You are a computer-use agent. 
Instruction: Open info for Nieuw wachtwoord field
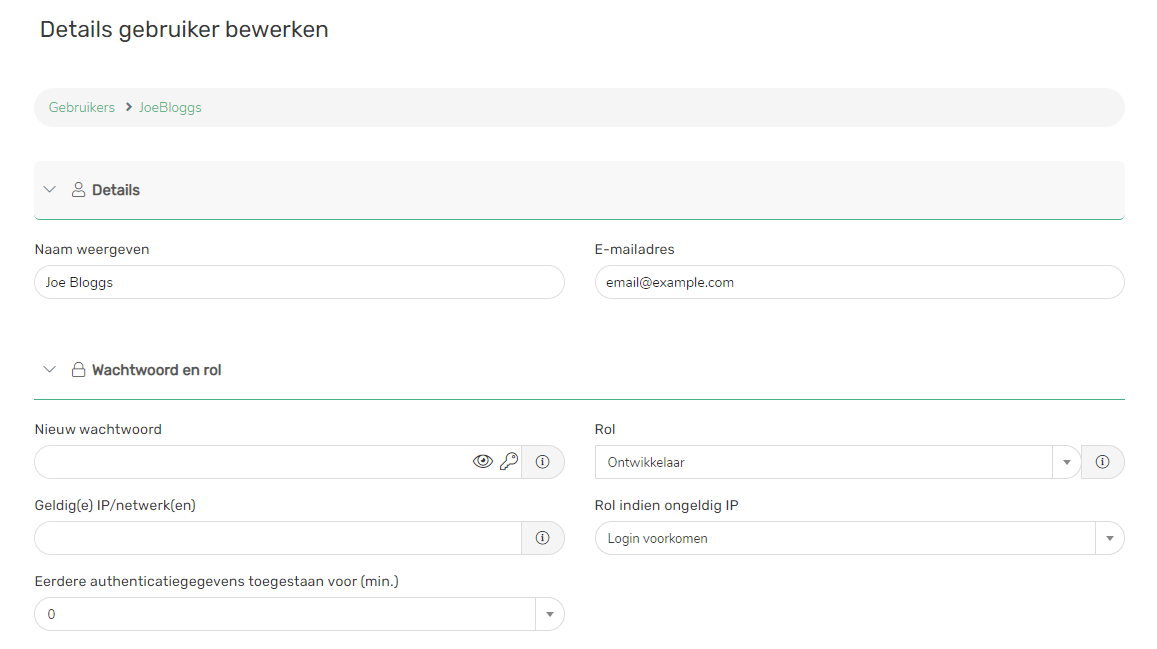coord(543,462)
